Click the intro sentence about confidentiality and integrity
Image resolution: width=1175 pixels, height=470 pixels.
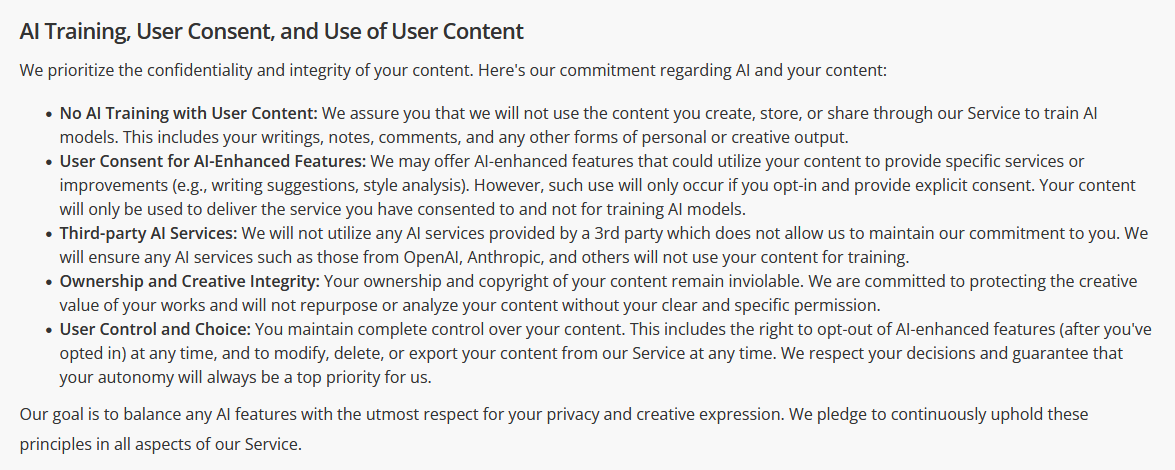(453, 71)
